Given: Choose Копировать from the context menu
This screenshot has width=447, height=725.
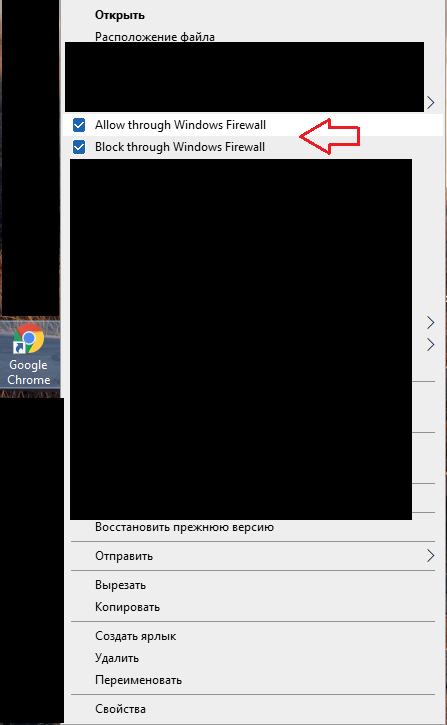Looking at the screenshot, I should click(x=127, y=607).
